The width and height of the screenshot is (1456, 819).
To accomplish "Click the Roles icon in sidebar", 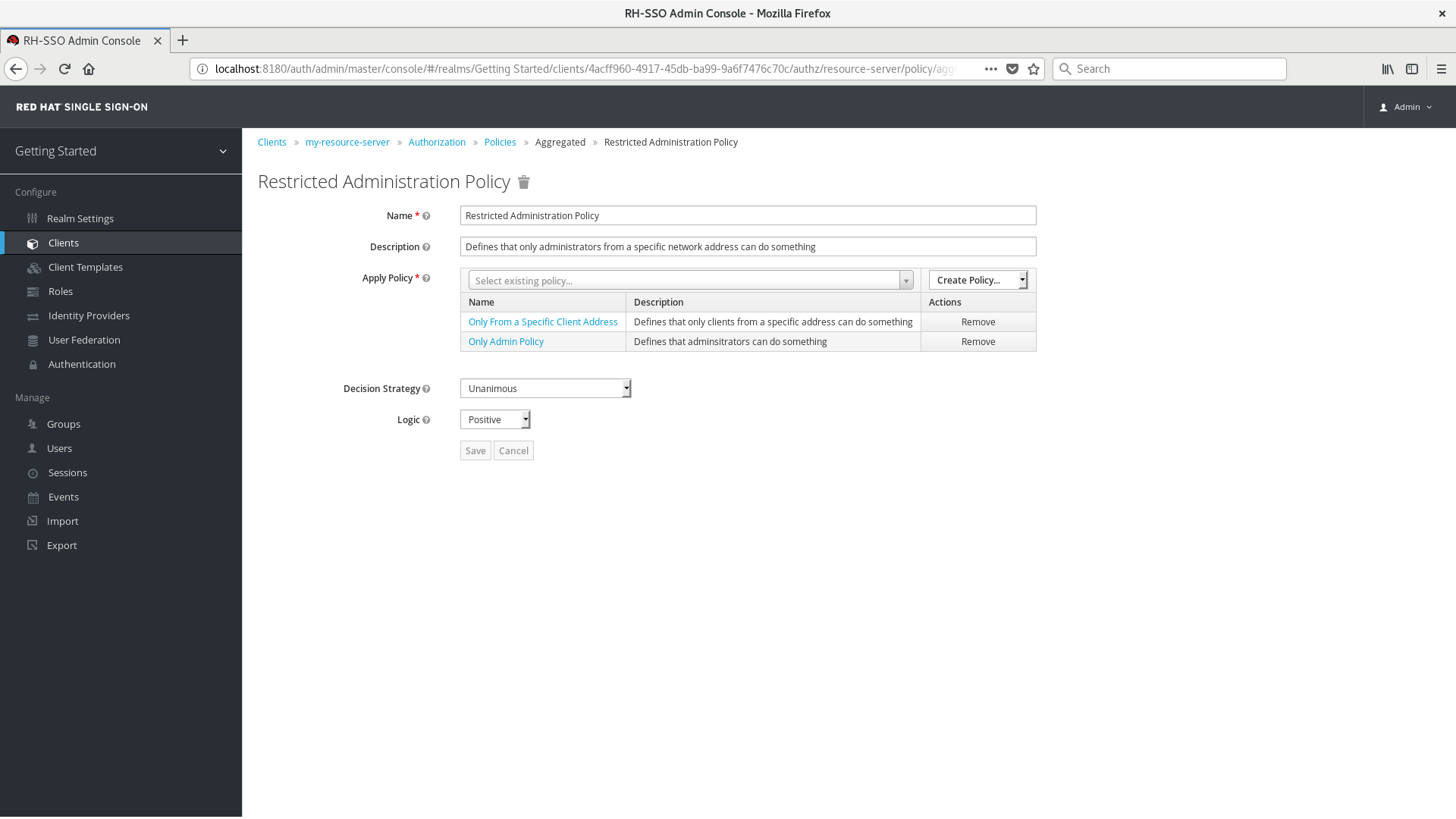I will pos(33,291).
